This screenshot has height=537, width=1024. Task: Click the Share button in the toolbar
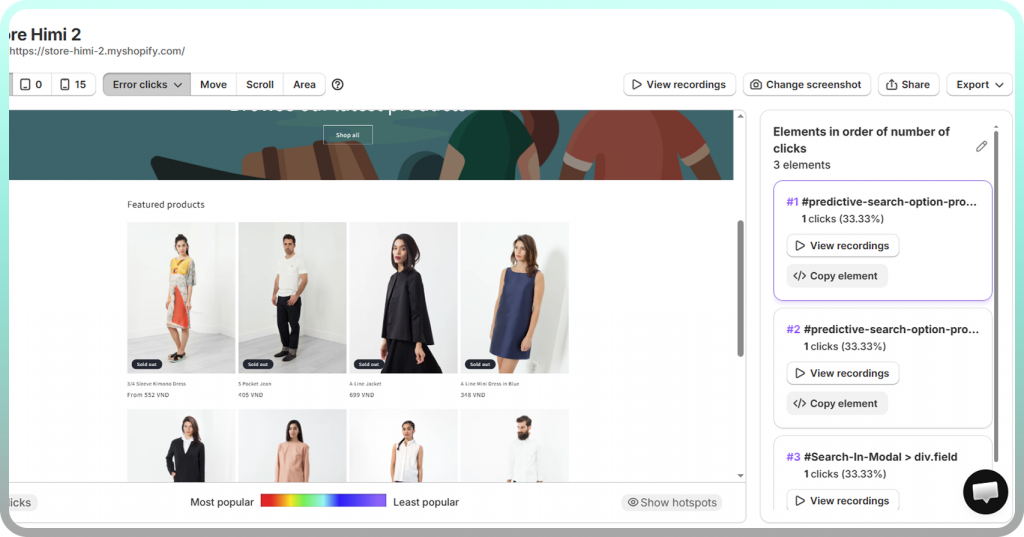point(908,85)
